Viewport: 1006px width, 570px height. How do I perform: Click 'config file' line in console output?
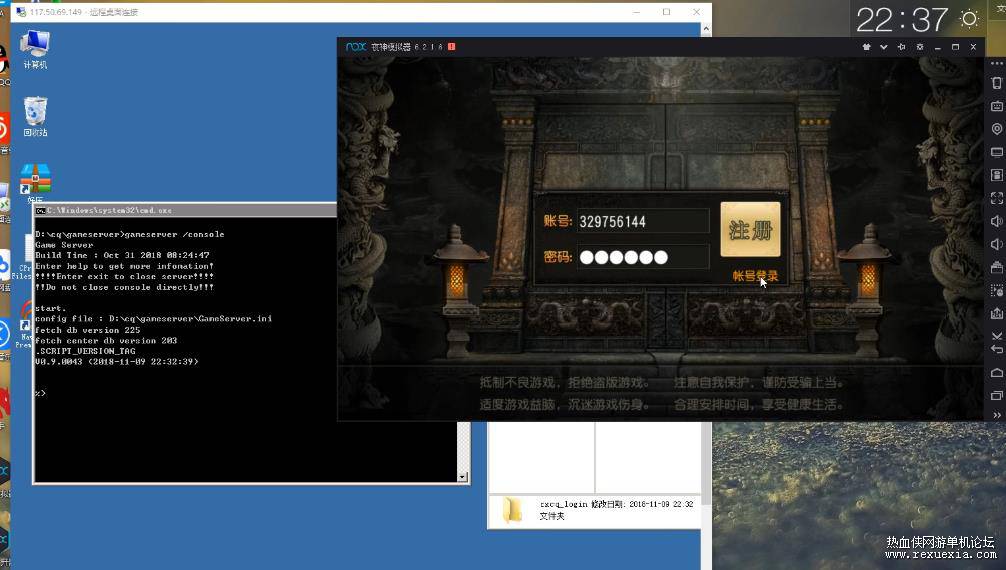(153, 318)
